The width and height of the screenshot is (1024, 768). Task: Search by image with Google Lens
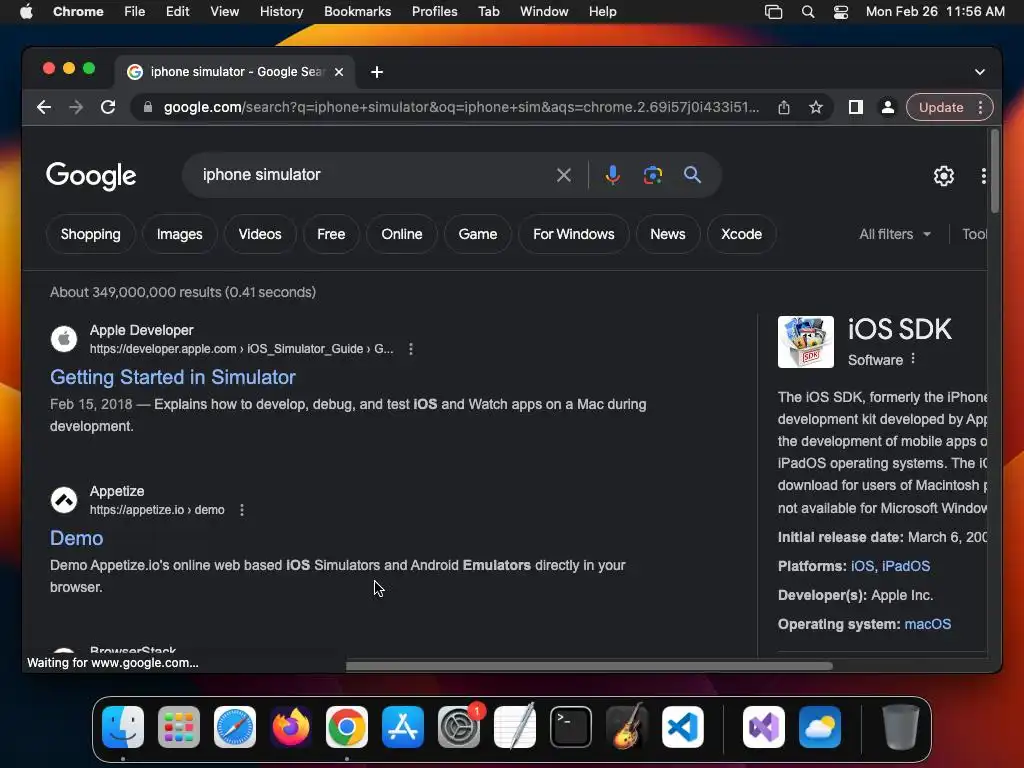pos(652,175)
